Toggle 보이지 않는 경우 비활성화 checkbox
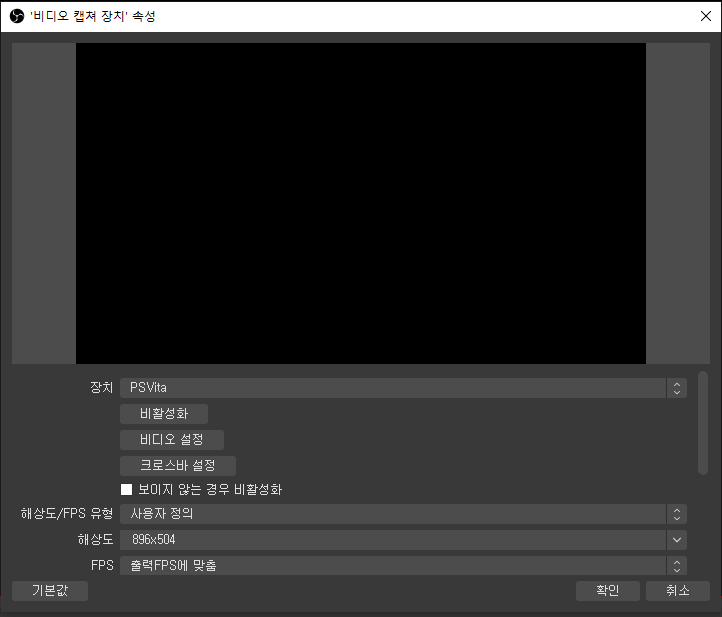 [126, 489]
